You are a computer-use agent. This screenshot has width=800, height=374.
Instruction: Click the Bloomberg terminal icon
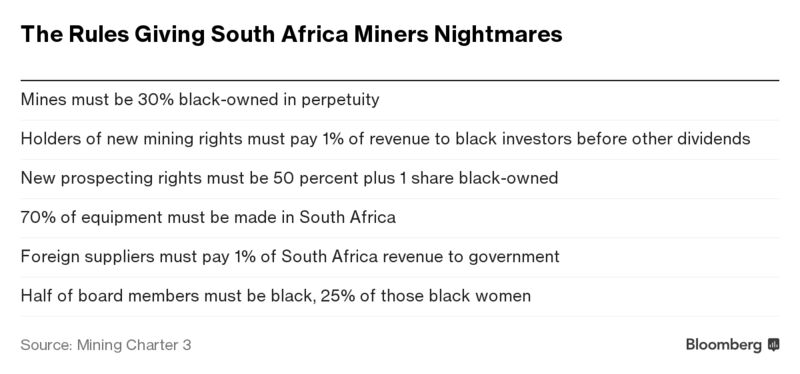773,345
